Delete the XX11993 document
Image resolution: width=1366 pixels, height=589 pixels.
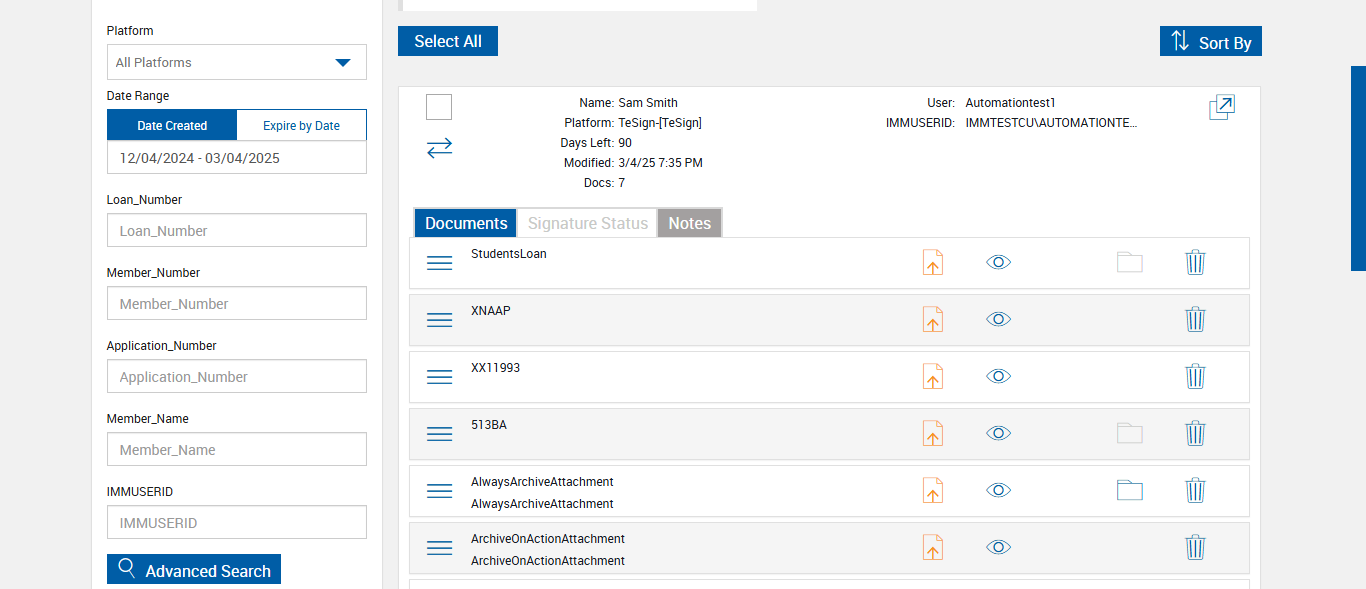(x=1195, y=376)
